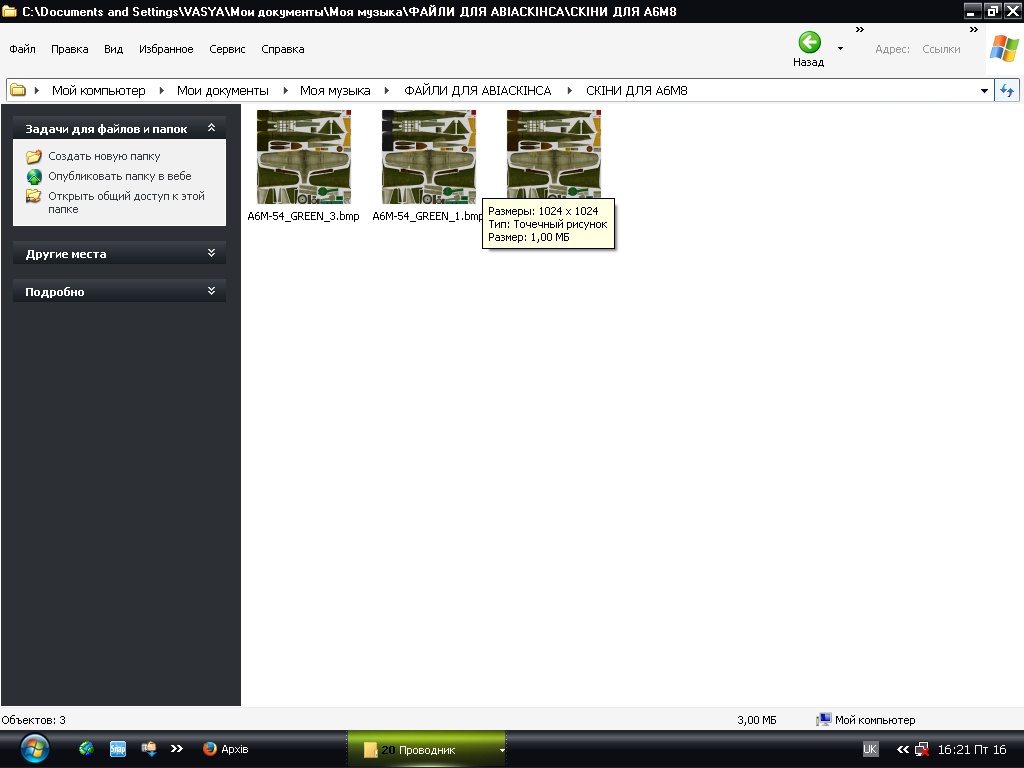The image size is (1024, 768).
Task: Expand the Подробно panel
Action: [211, 291]
